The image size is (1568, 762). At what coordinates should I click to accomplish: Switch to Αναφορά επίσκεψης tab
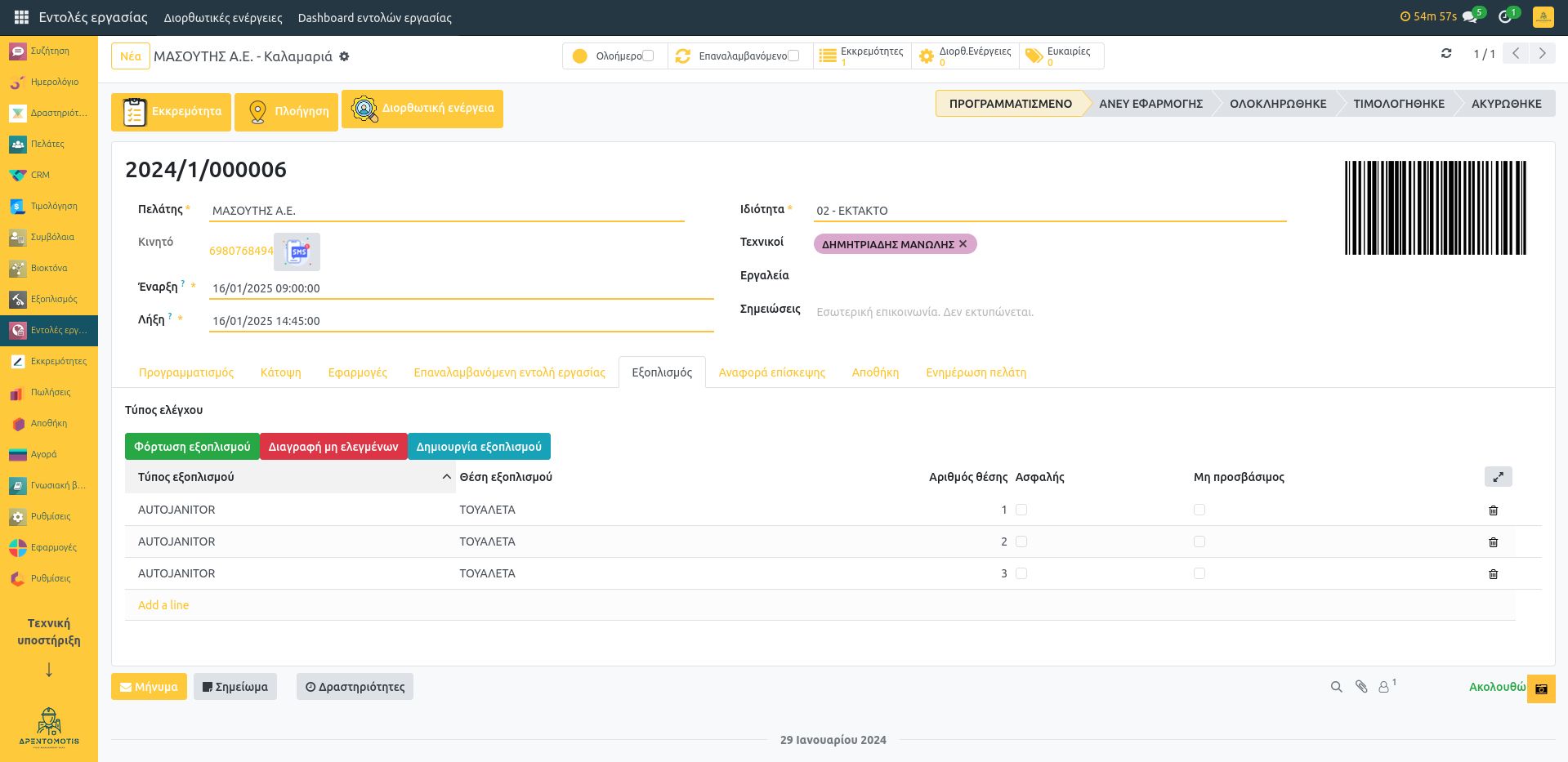click(772, 372)
